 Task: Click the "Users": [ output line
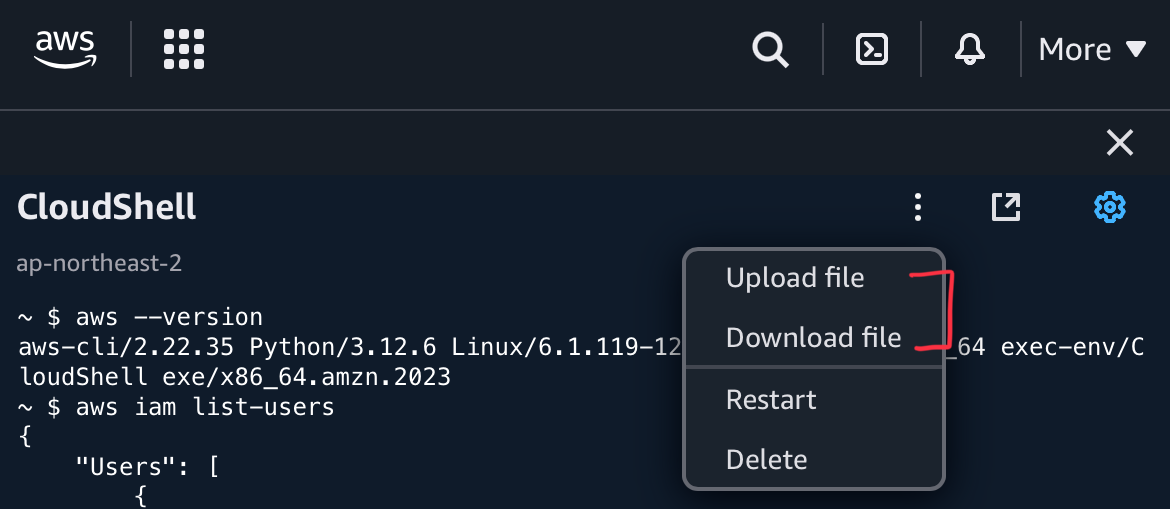[x=147, y=467]
